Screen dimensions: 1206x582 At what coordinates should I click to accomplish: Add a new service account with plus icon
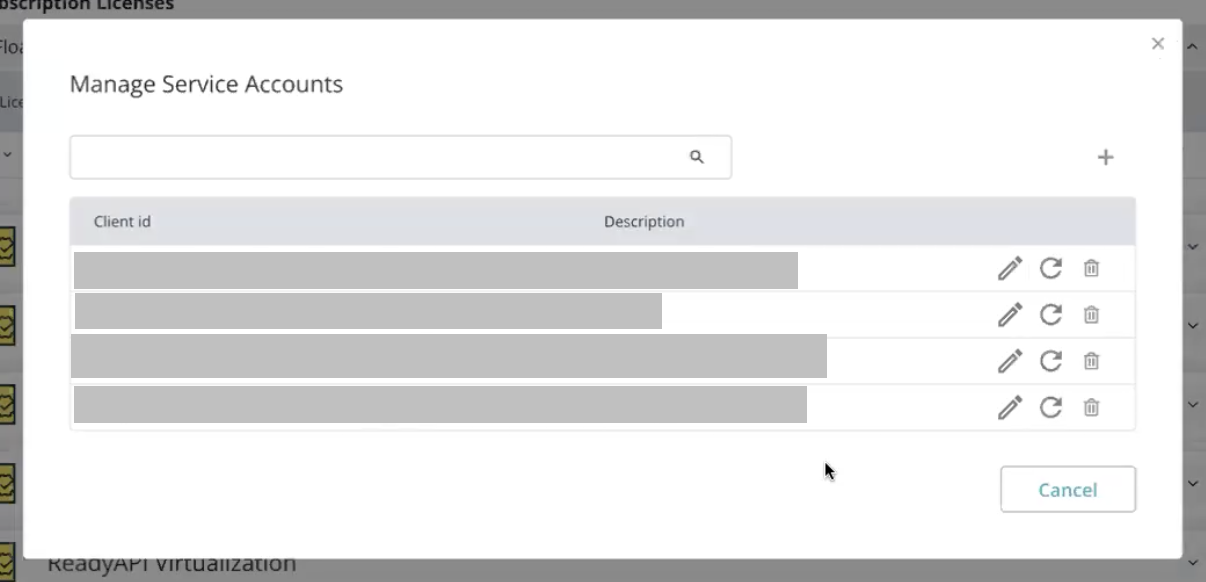coord(1106,157)
